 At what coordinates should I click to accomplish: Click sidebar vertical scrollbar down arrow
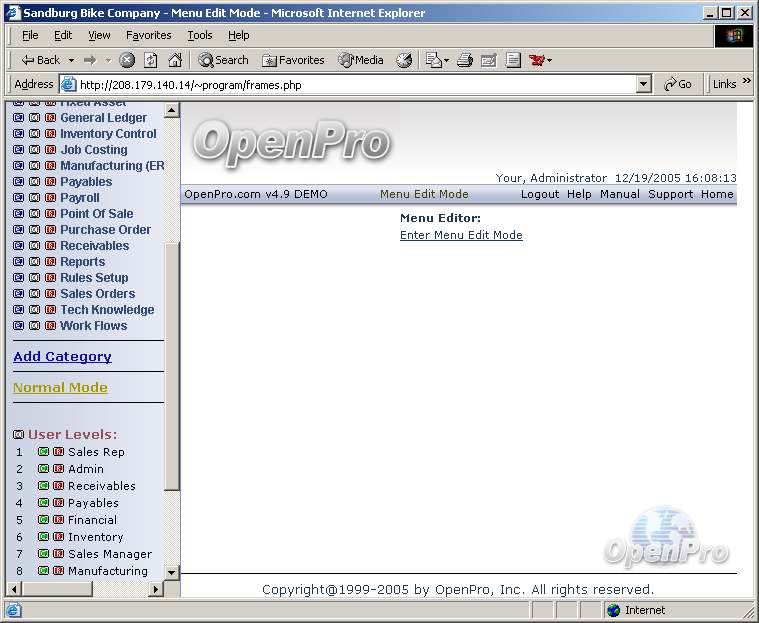pyautogui.click(x=171, y=572)
